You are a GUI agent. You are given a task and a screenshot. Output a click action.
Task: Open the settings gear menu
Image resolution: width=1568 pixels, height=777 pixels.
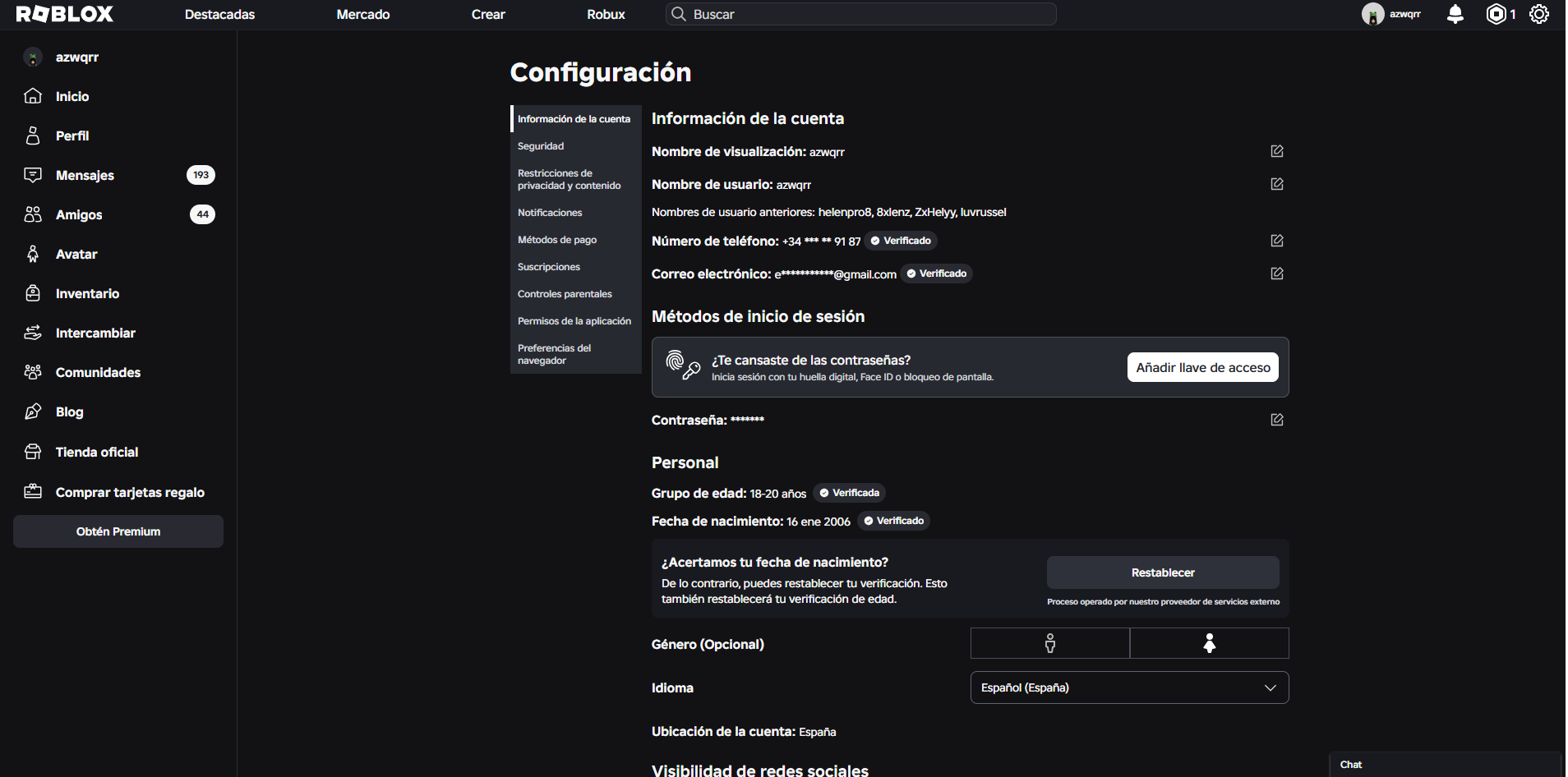[1539, 14]
